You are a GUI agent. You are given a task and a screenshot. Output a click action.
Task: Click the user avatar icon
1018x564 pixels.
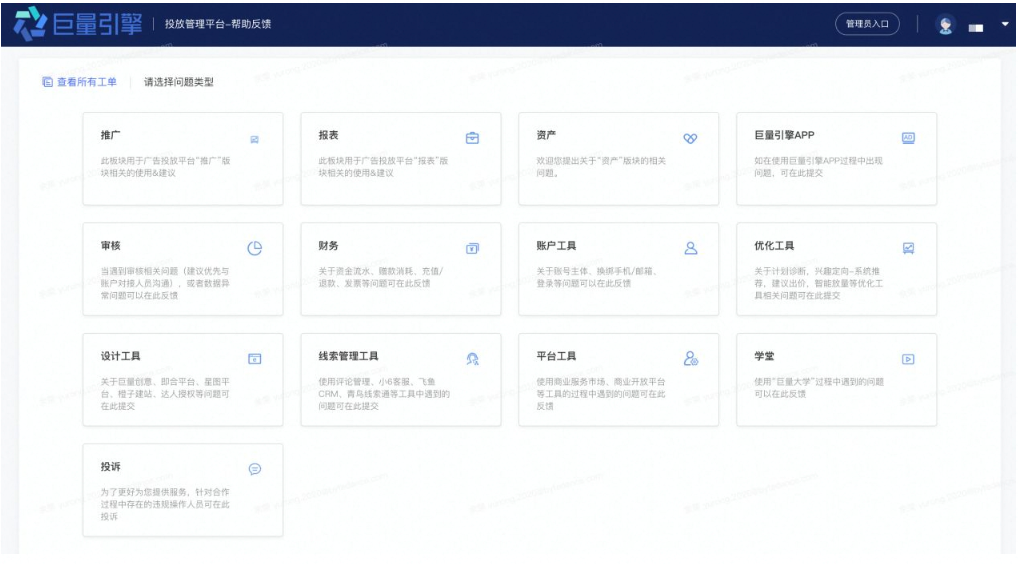pos(945,25)
